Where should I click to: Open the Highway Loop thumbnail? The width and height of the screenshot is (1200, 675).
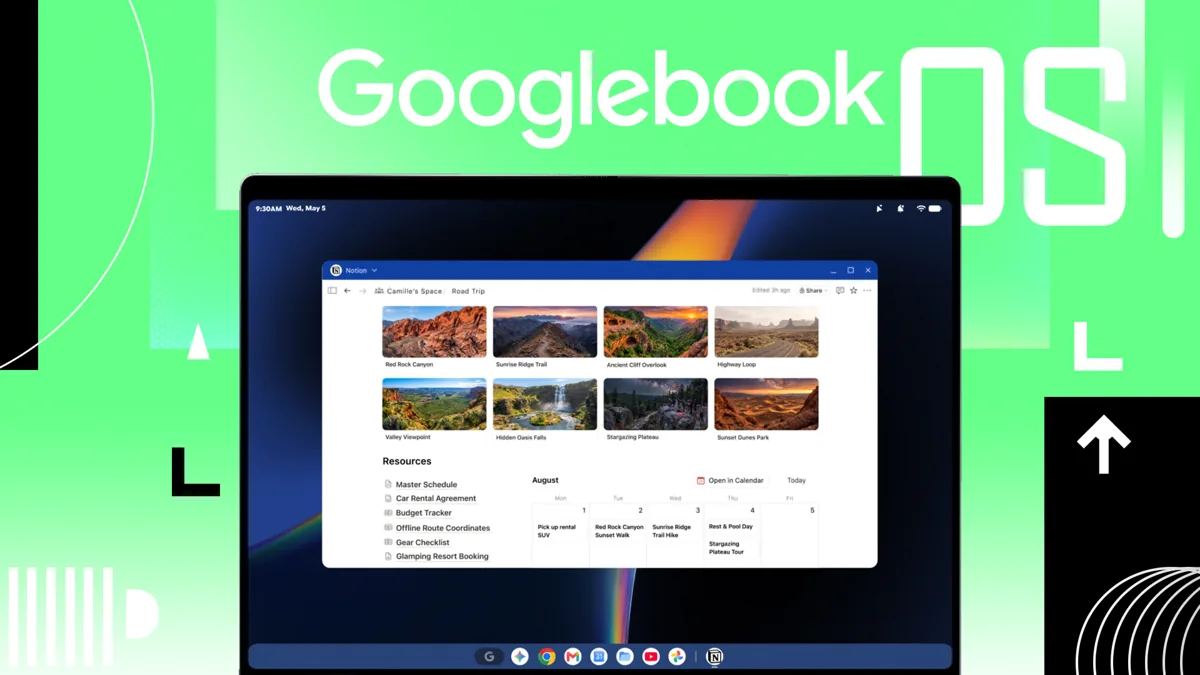click(x=767, y=332)
